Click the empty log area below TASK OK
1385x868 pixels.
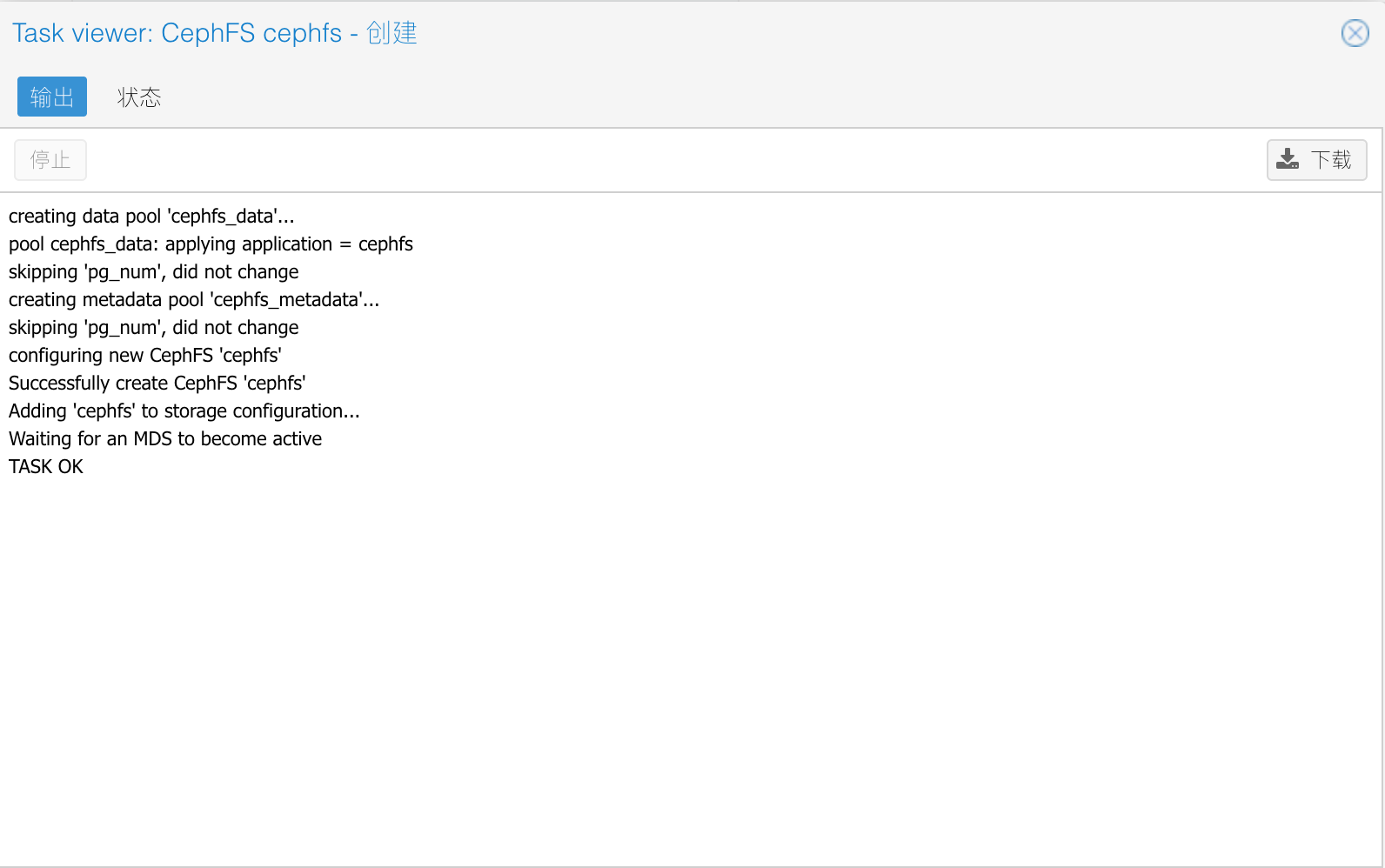(692, 670)
